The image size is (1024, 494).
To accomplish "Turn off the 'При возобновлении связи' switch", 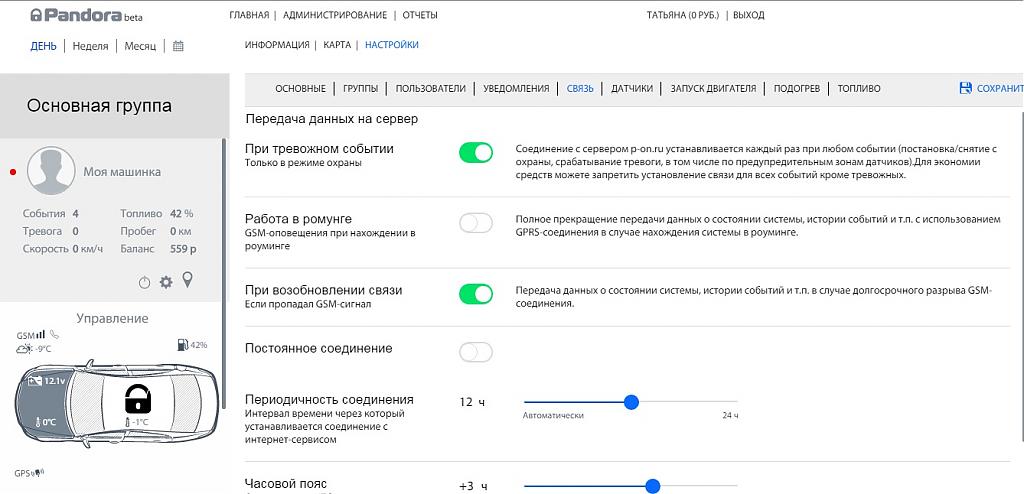I will click(476, 294).
